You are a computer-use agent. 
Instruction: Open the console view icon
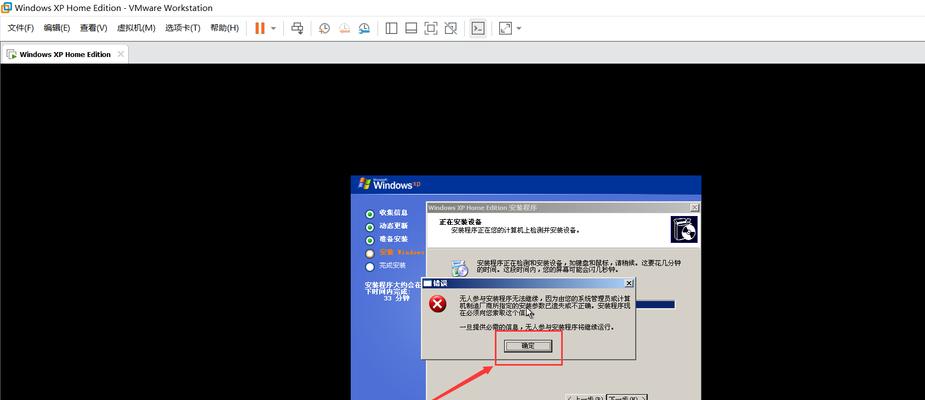pyautogui.click(x=478, y=28)
